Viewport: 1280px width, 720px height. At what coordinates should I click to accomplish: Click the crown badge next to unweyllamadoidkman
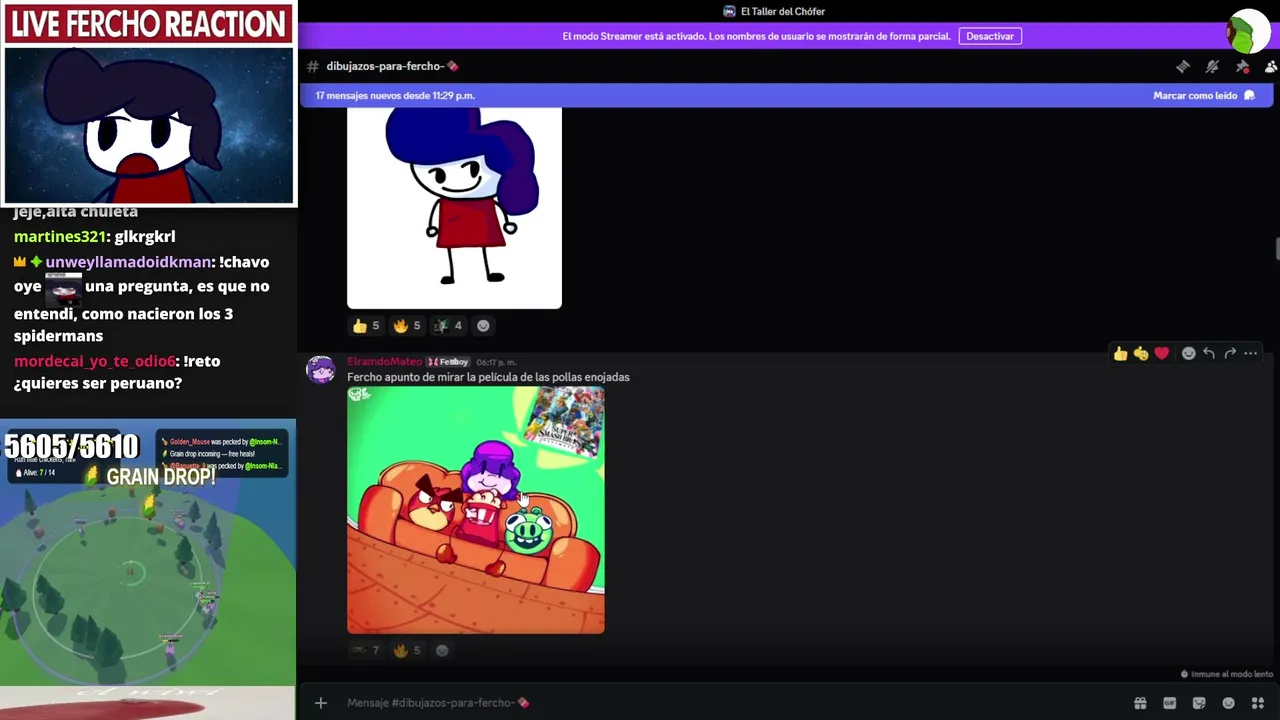coord(20,262)
